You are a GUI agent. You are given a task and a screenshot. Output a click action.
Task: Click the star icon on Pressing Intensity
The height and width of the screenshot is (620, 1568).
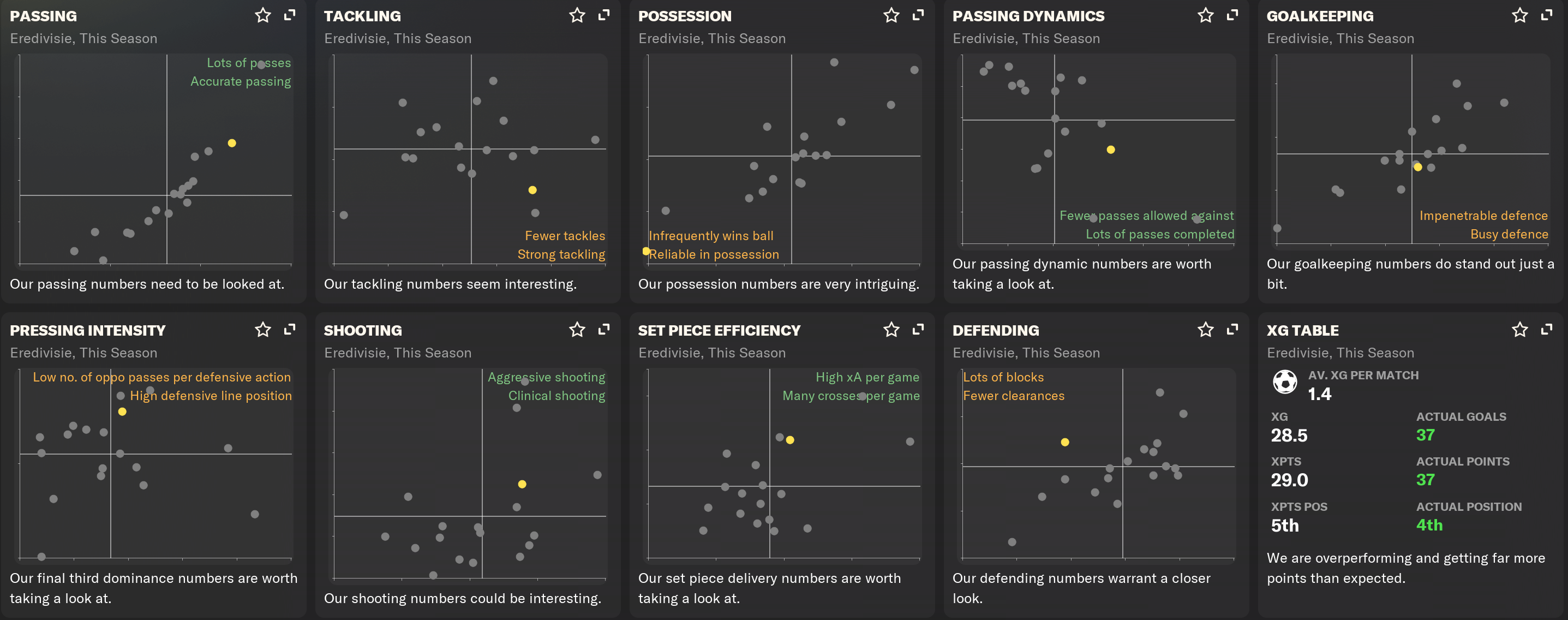point(262,330)
